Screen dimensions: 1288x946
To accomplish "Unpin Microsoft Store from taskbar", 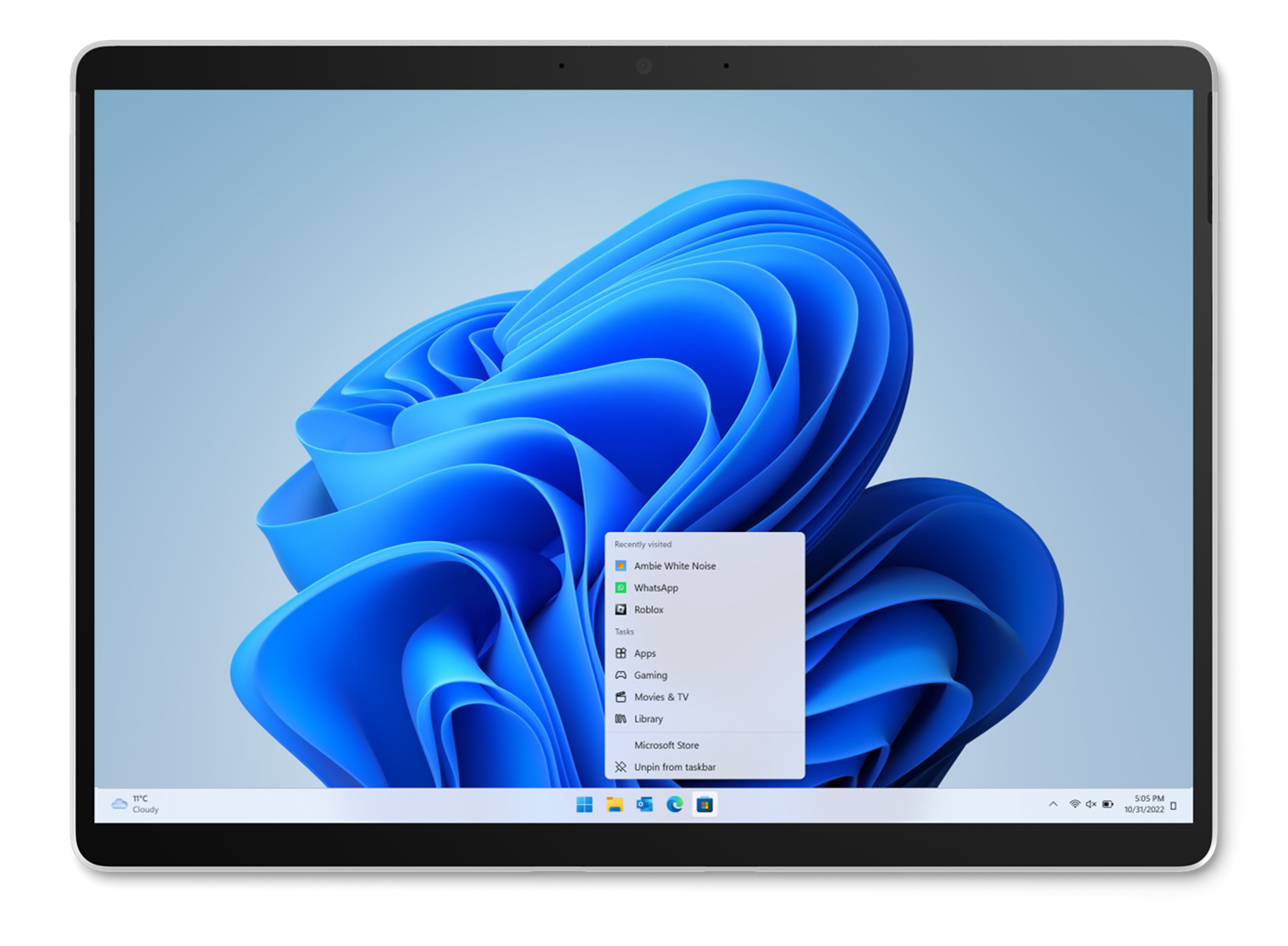I will click(x=674, y=767).
